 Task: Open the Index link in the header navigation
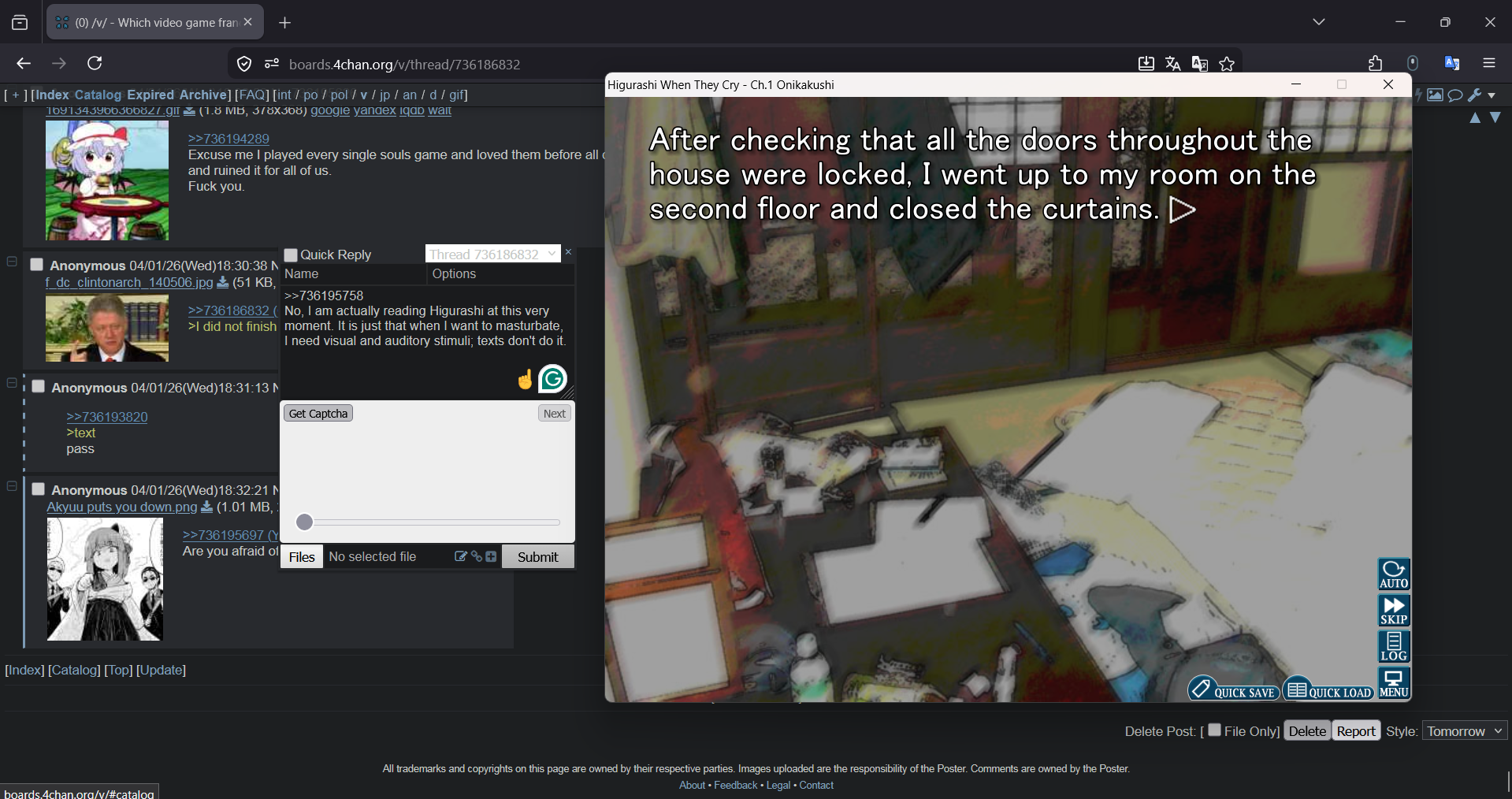(52, 95)
